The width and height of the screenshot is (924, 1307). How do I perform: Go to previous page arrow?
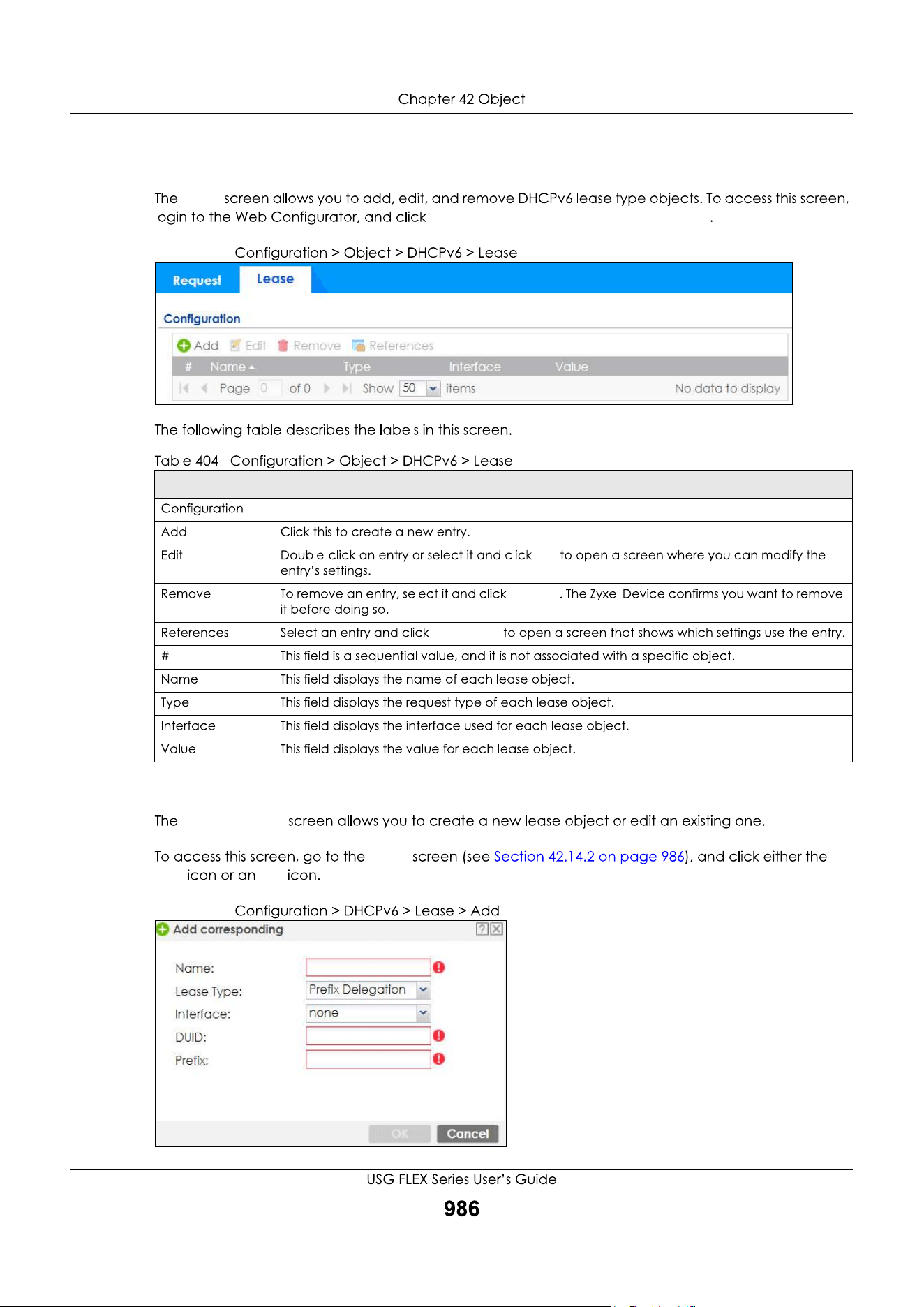point(204,388)
